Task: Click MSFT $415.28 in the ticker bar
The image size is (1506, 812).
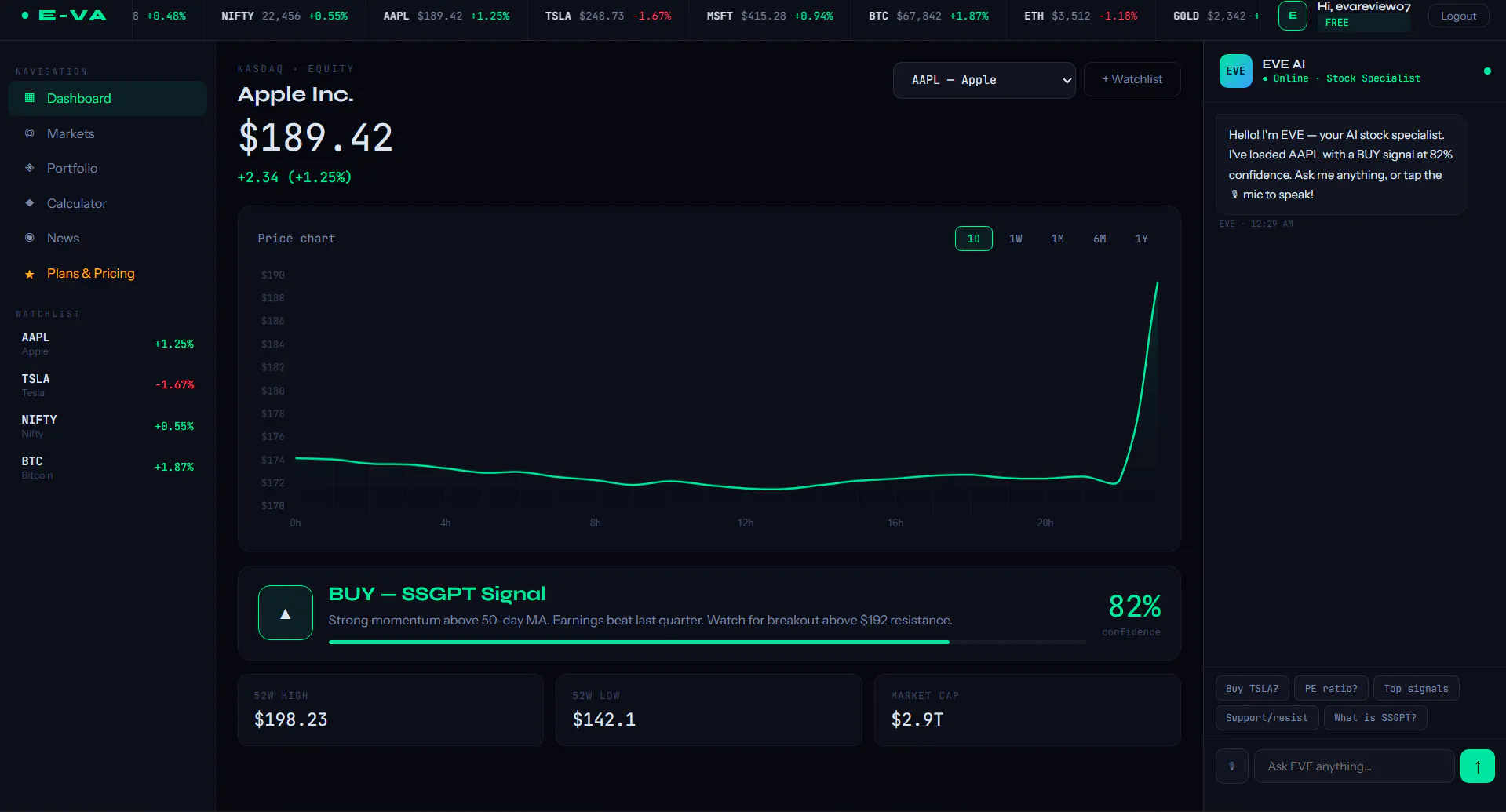Action: (770, 16)
